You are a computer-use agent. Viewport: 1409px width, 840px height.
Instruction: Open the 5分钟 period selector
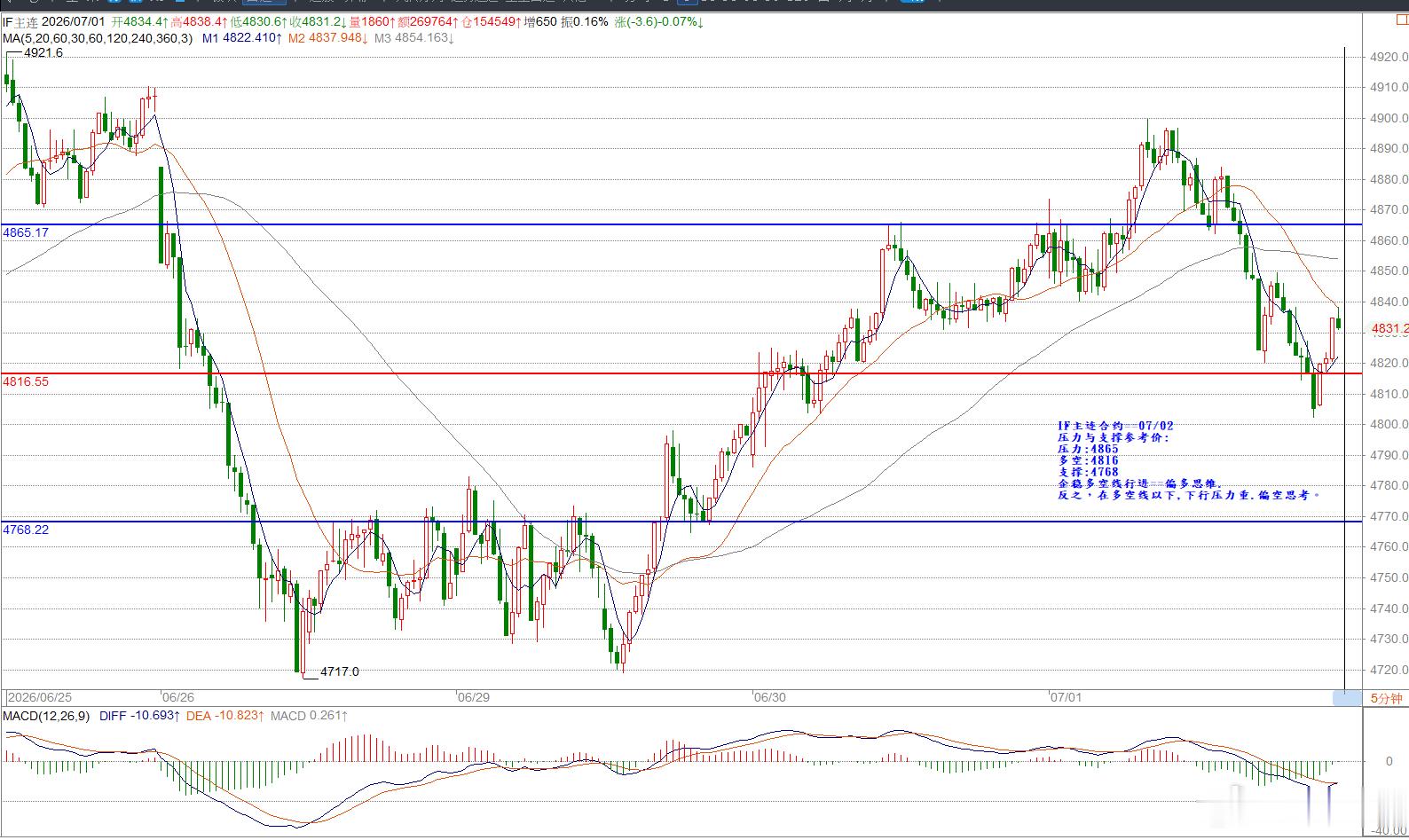pos(1386,698)
